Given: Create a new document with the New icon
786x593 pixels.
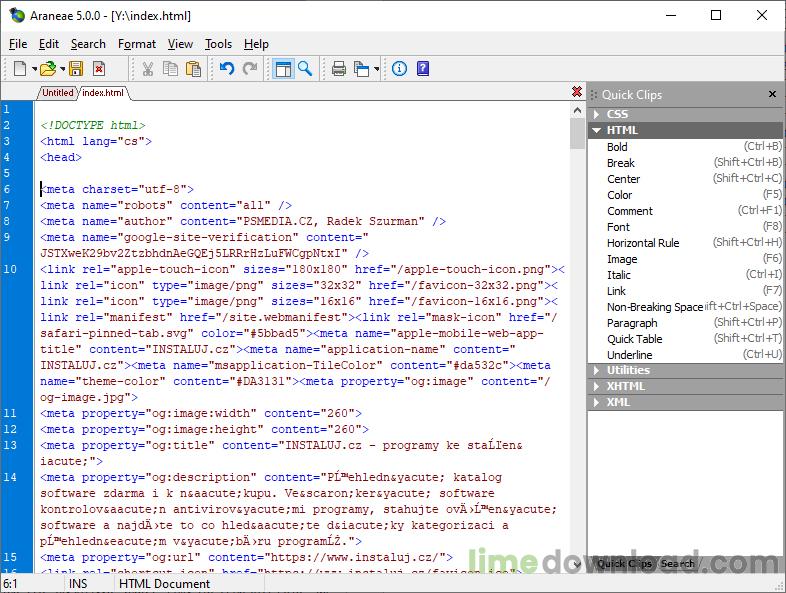Looking at the screenshot, I should (20, 69).
